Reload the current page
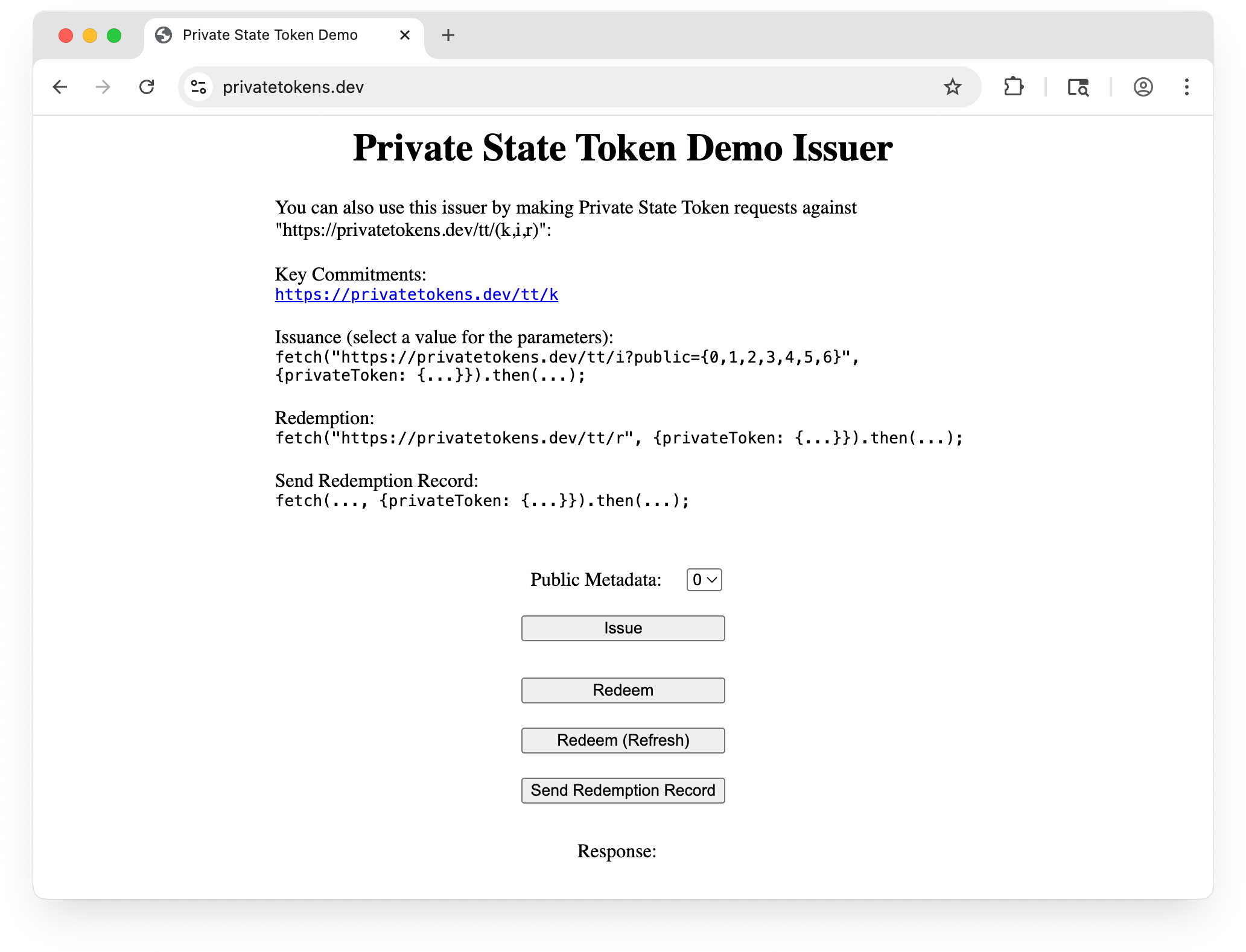The height and width of the screenshot is (952, 1246). click(x=147, y=87)
